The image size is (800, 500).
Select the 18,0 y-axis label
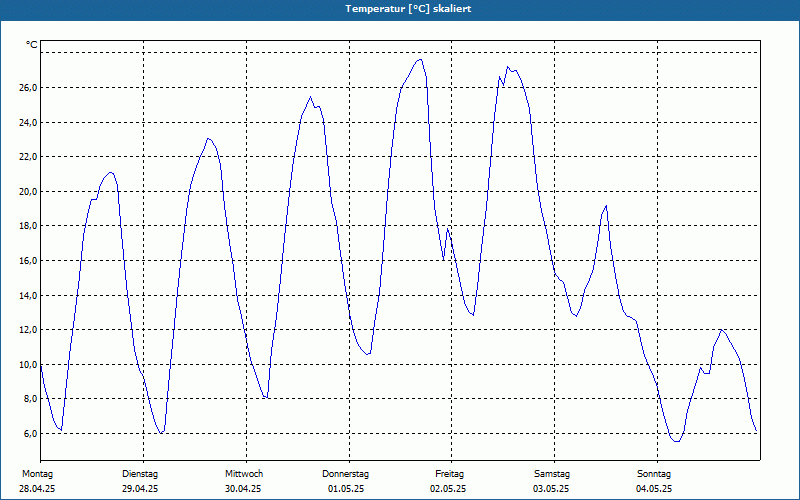tap(28, 226)
